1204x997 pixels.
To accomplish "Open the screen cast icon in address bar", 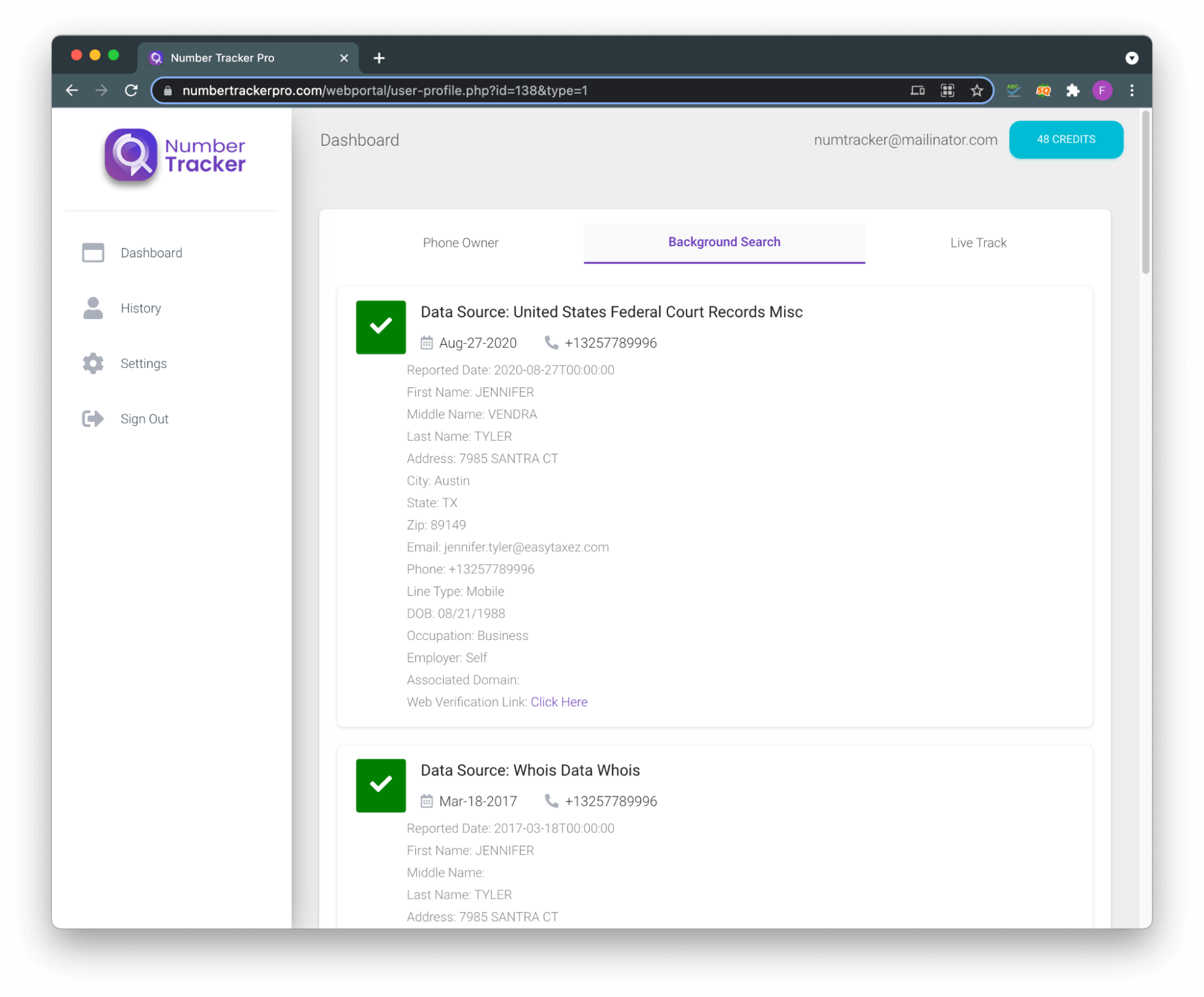I will click(917, 90).
